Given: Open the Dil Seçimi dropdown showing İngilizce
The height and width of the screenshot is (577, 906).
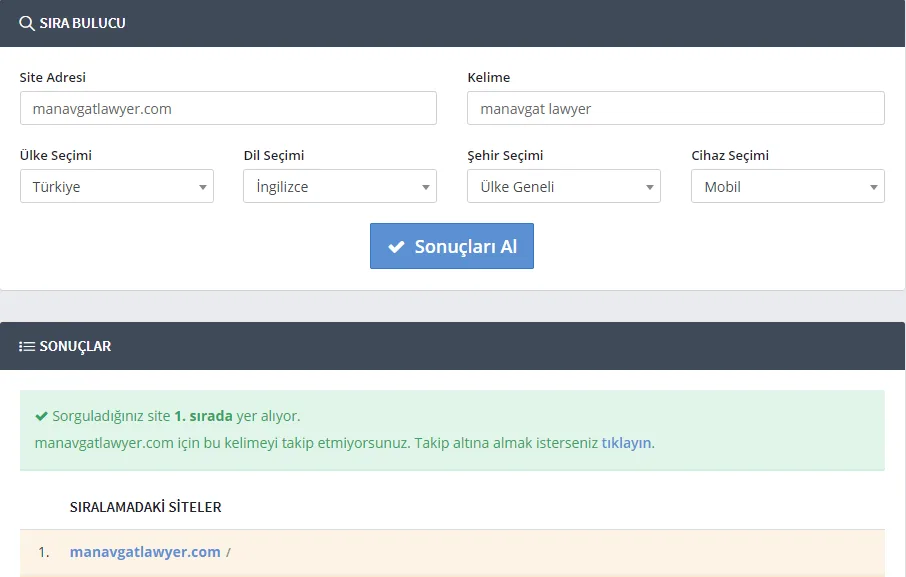Looking at the screenshot, I should pos(340,186).
